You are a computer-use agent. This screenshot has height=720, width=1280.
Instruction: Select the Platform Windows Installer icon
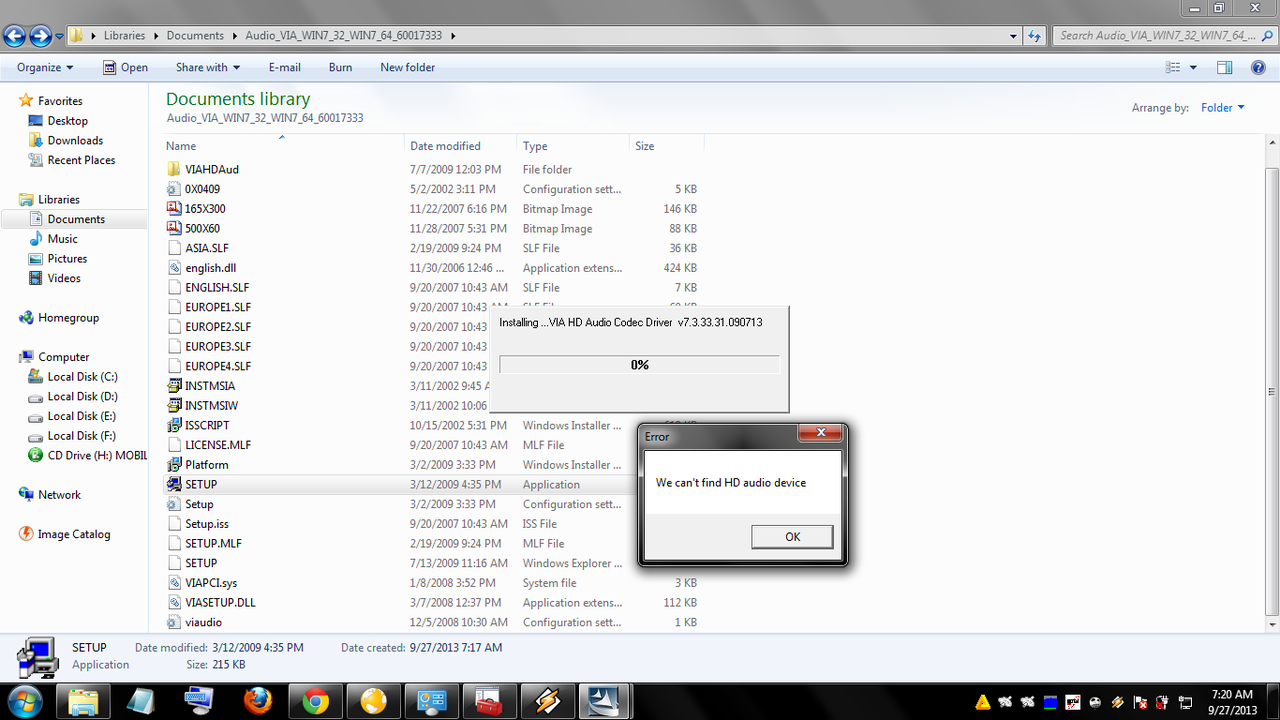[174, 465]
